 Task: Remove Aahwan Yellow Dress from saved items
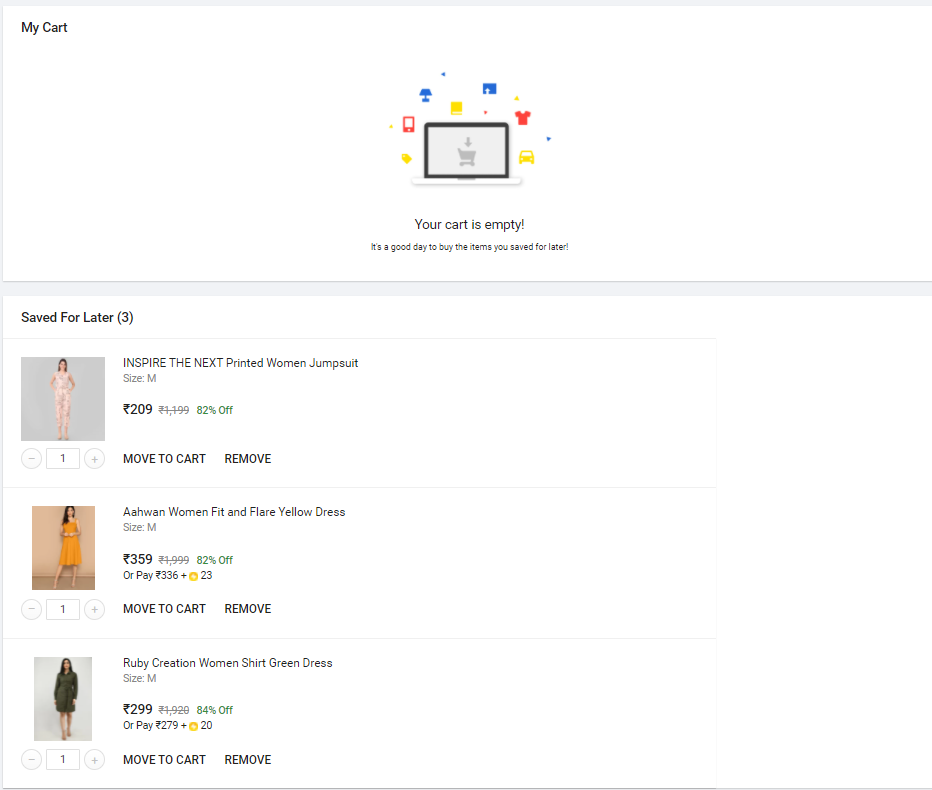point(248,609)
